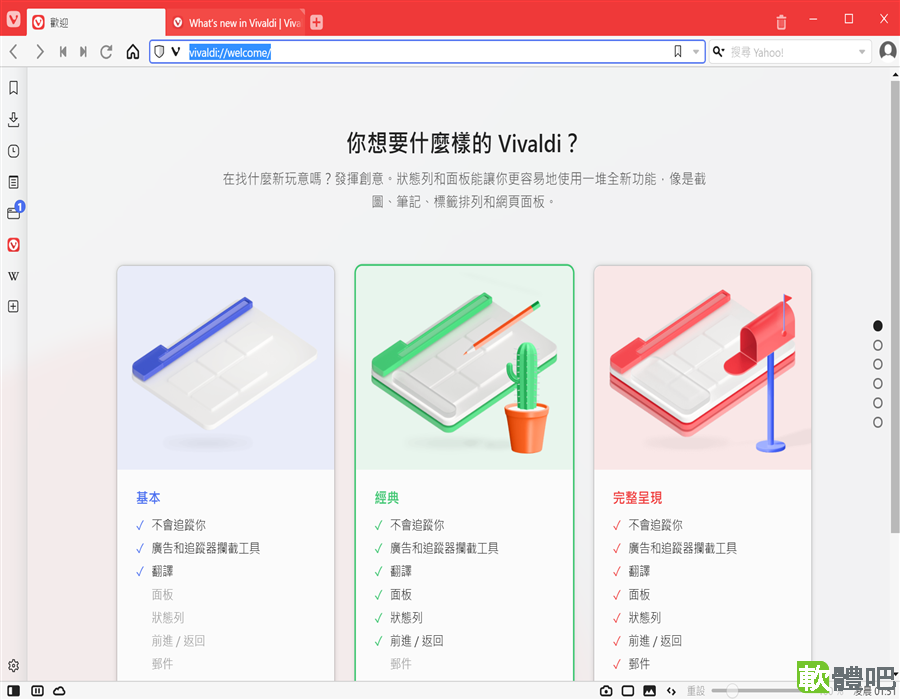Bookmark this page from address bar
This screenshot has width=900, height=700.
[x=678, y=52]
